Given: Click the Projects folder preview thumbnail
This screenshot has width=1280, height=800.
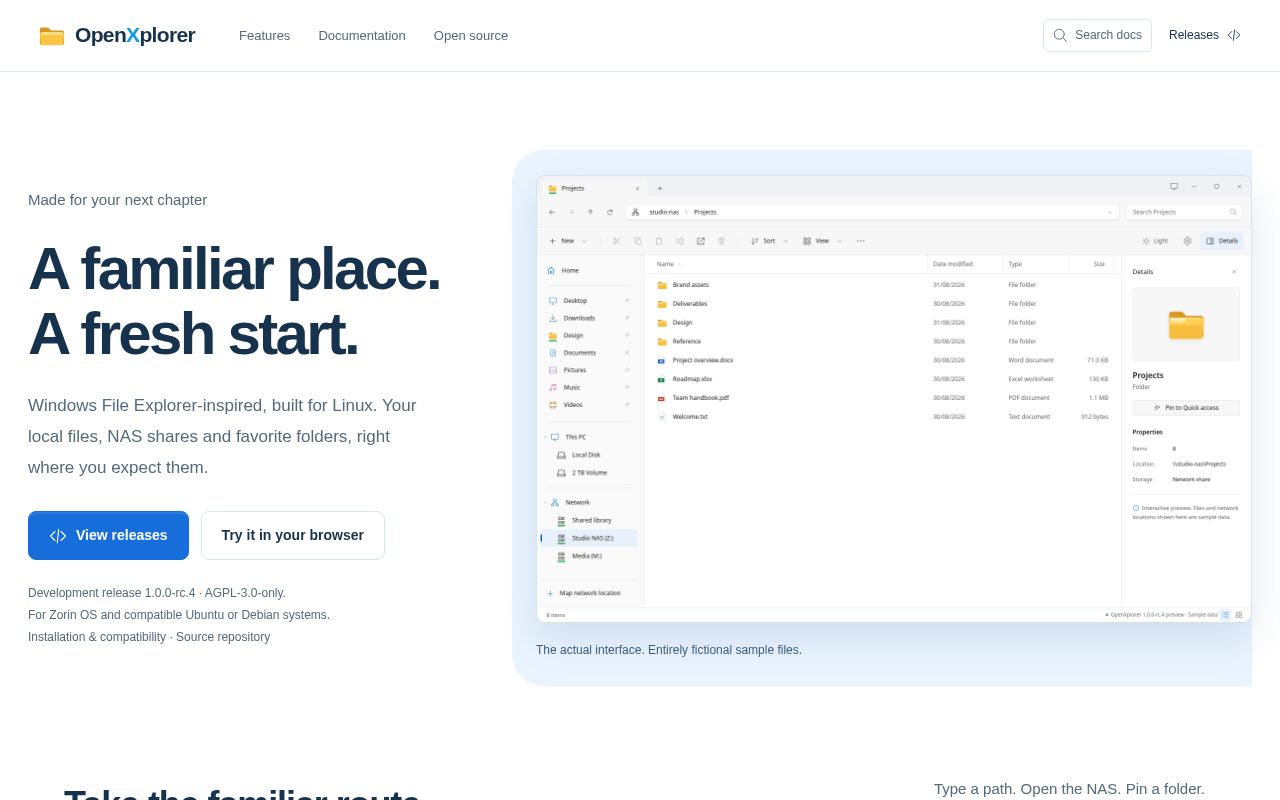Looking at the screenshot, I should click(1186, 324).
